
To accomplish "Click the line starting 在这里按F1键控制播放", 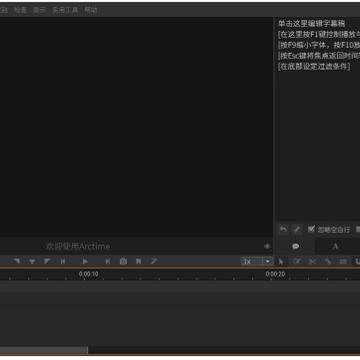I will tap(319, 34).
